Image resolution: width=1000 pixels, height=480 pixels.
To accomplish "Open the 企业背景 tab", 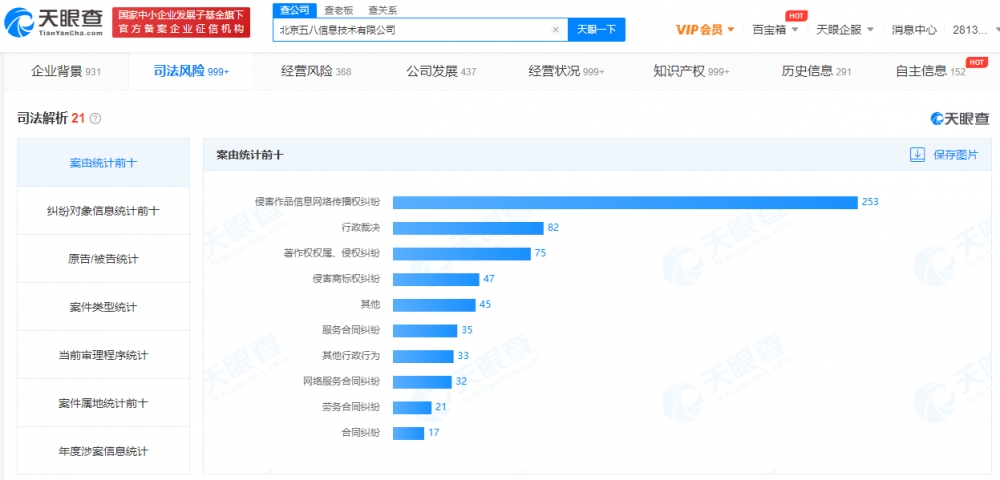I will (x=66, y=71).
